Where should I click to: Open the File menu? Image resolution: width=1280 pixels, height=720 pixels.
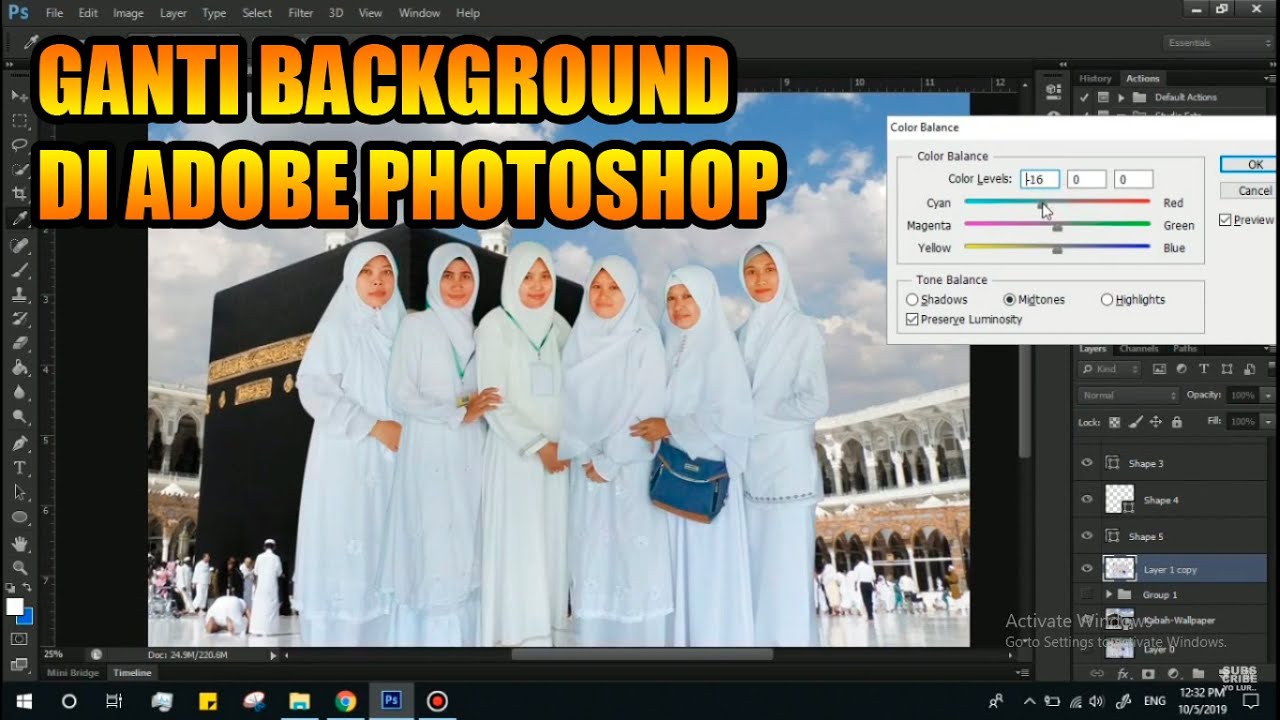click(x=54, y=13)
